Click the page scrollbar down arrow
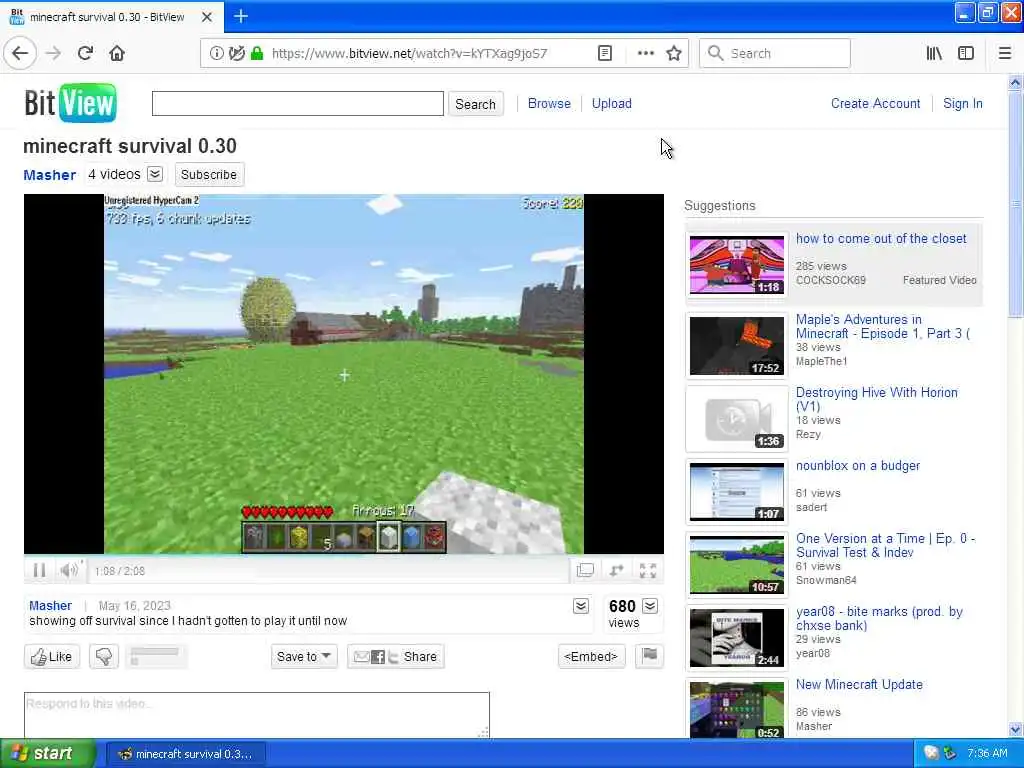The image size is (1024, 768). (1016, 729)
